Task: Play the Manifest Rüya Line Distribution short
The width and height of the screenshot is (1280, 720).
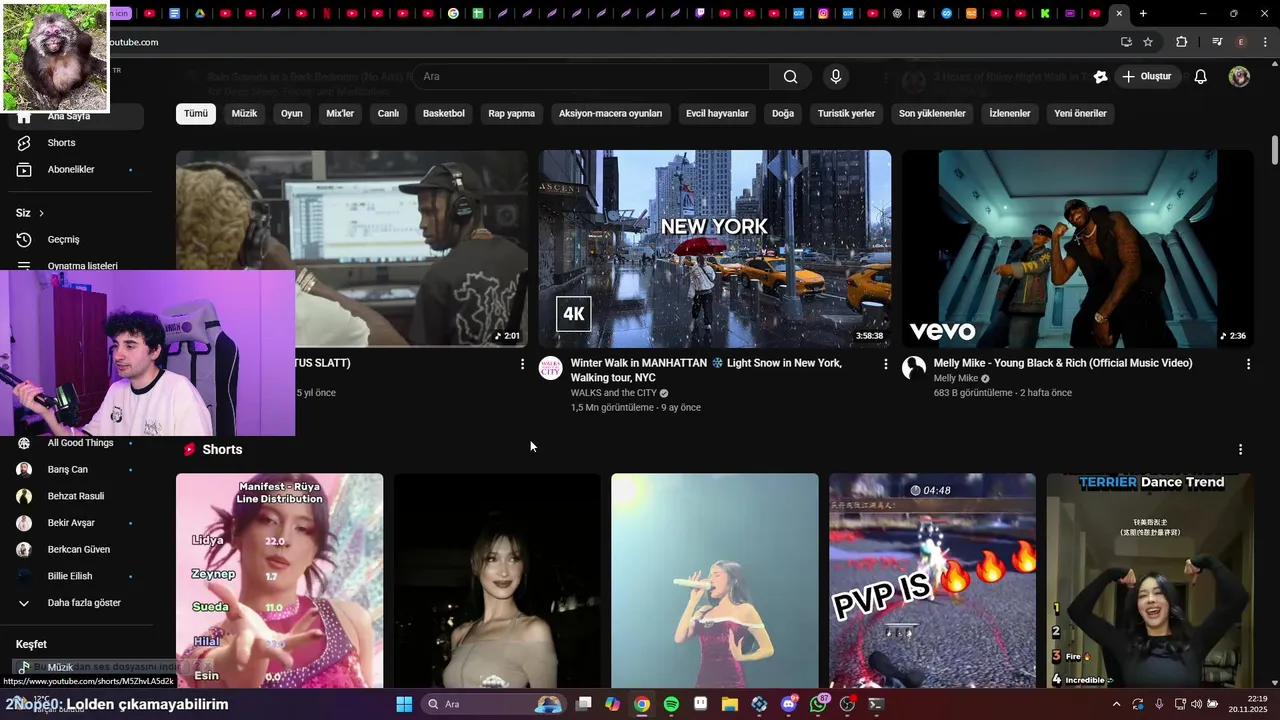Action: point(279,581)
